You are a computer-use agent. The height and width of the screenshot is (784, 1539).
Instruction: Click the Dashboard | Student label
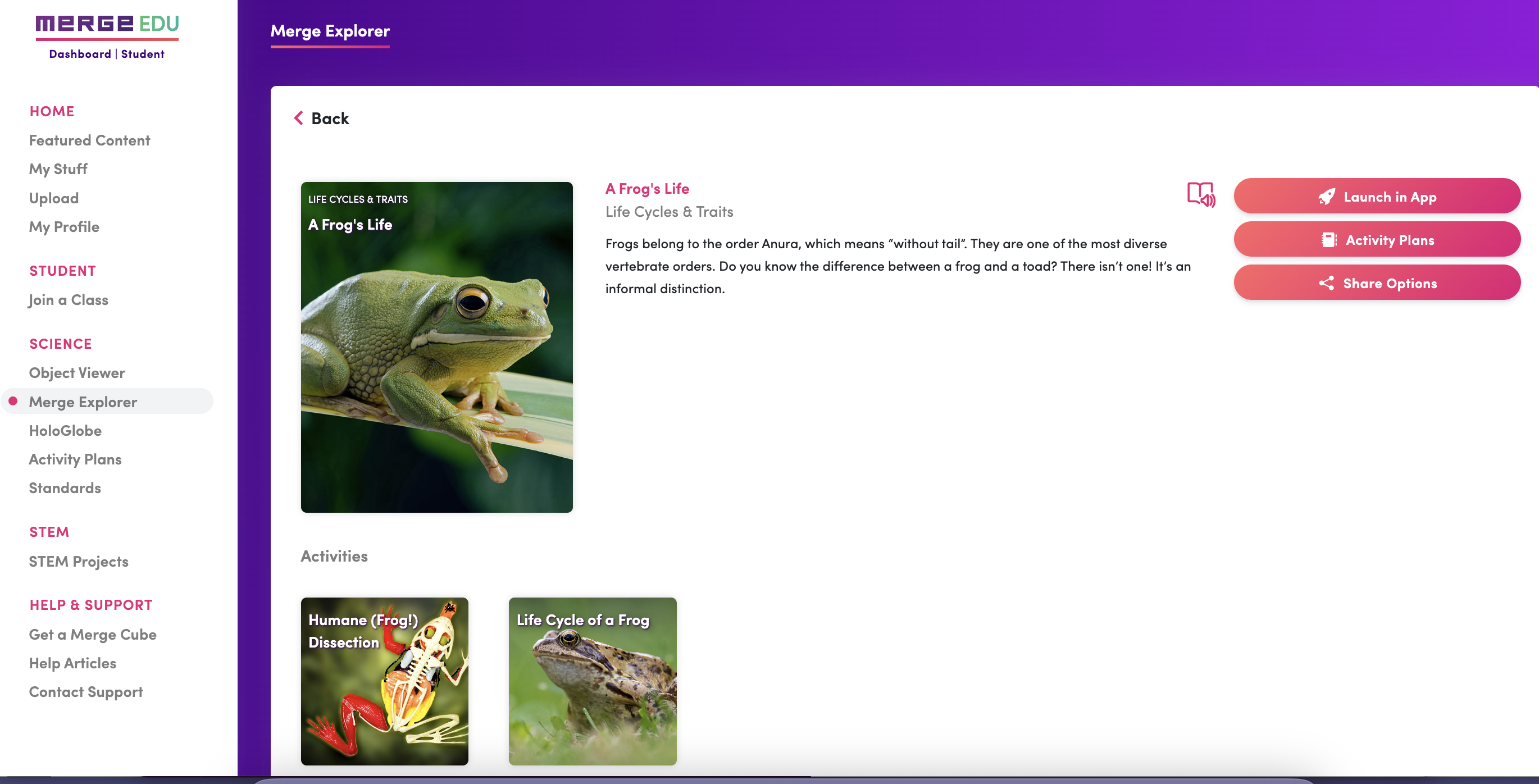tap(107, 54)
